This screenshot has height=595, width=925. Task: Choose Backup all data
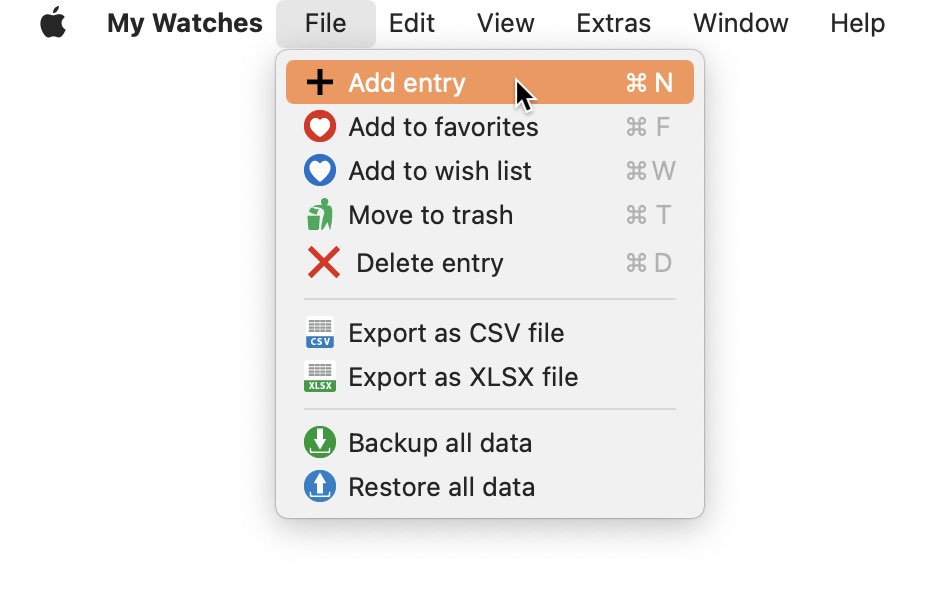coord(490,443)
